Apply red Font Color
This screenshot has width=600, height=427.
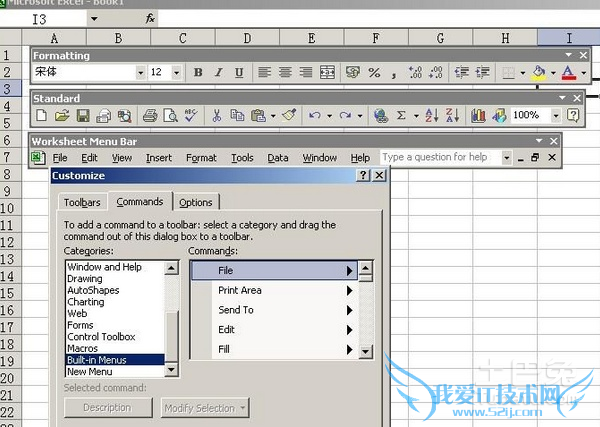569,72
